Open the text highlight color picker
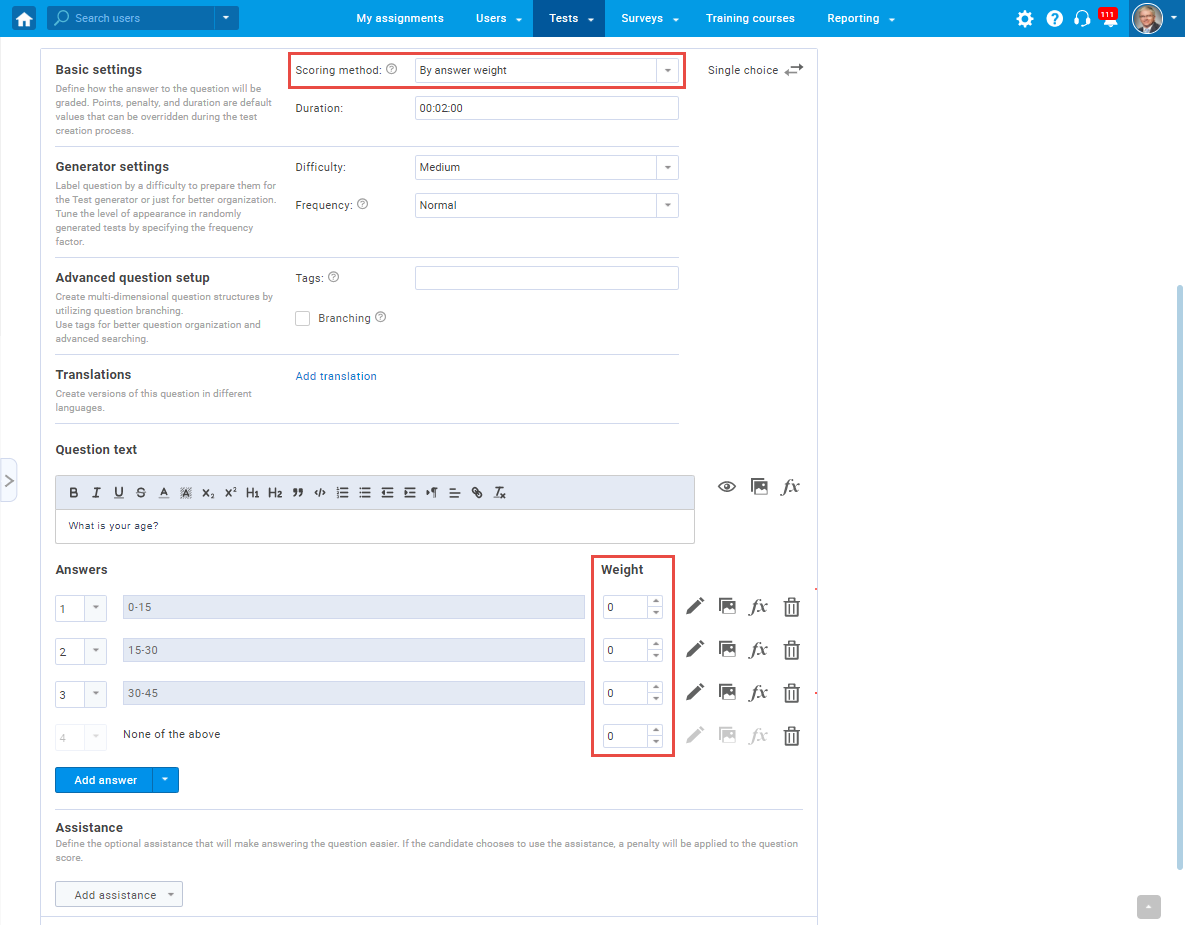 [x=186, y=493]
